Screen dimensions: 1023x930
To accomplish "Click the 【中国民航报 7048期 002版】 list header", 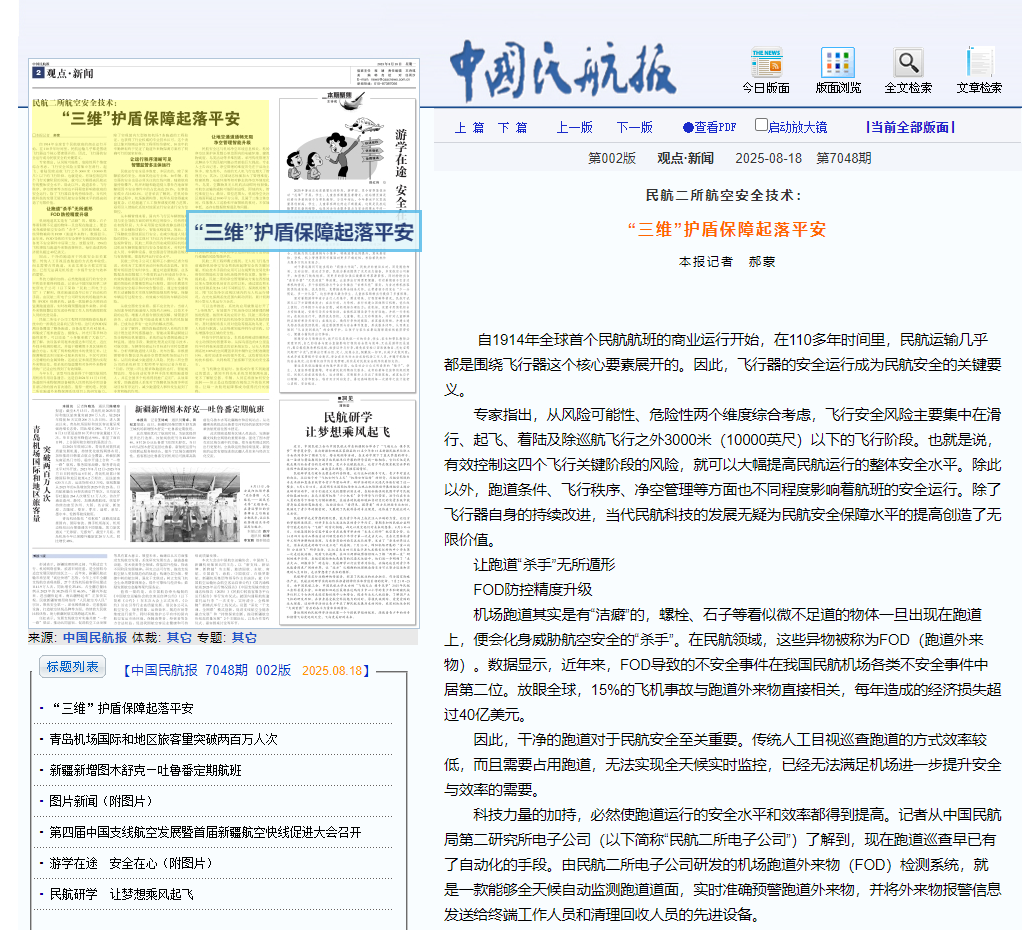I will [247, 670].
